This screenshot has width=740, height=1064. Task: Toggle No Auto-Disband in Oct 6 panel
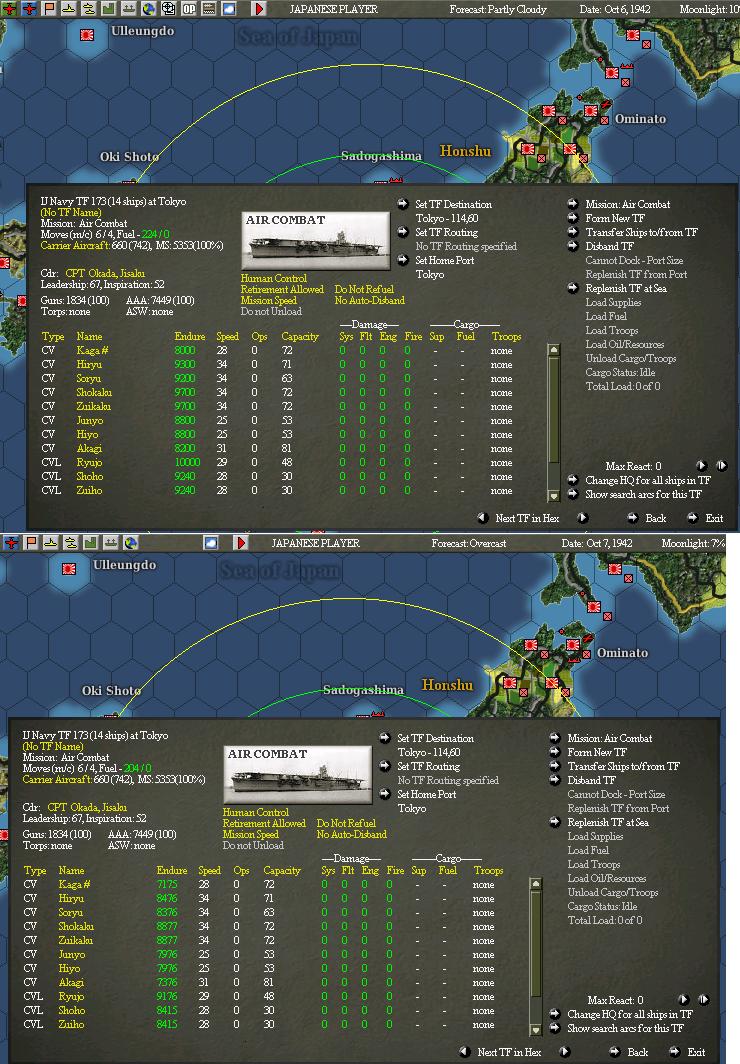coord(370,300)
